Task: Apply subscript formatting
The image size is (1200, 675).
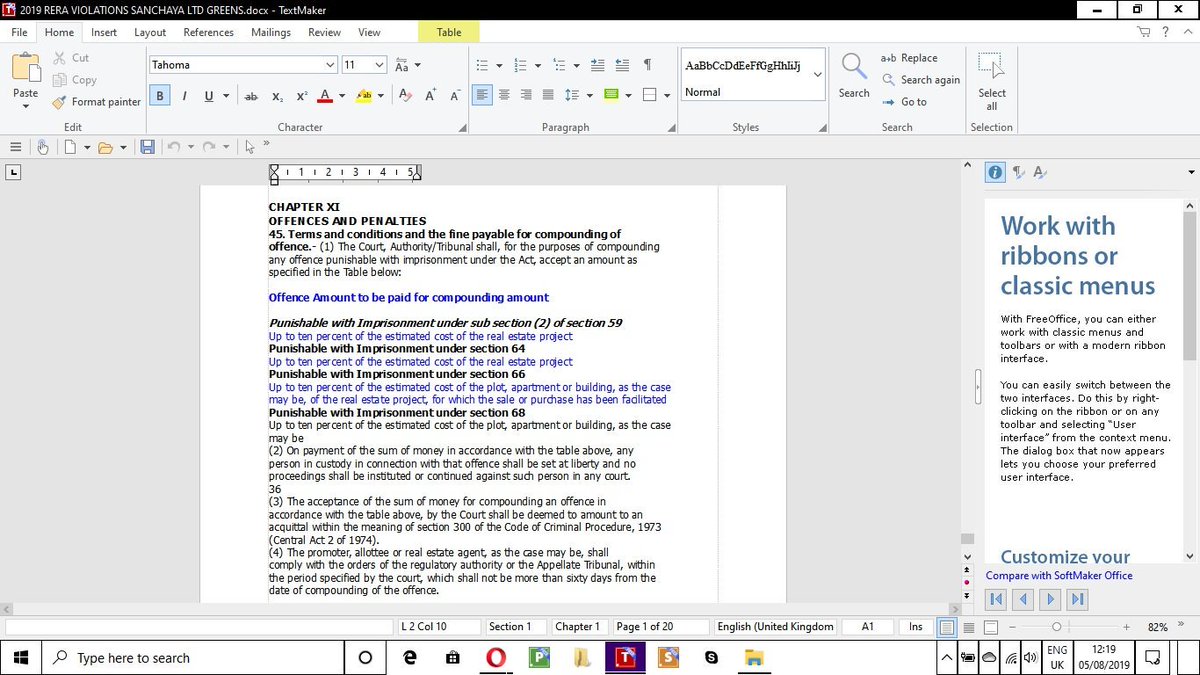Action: click(277, 96)
